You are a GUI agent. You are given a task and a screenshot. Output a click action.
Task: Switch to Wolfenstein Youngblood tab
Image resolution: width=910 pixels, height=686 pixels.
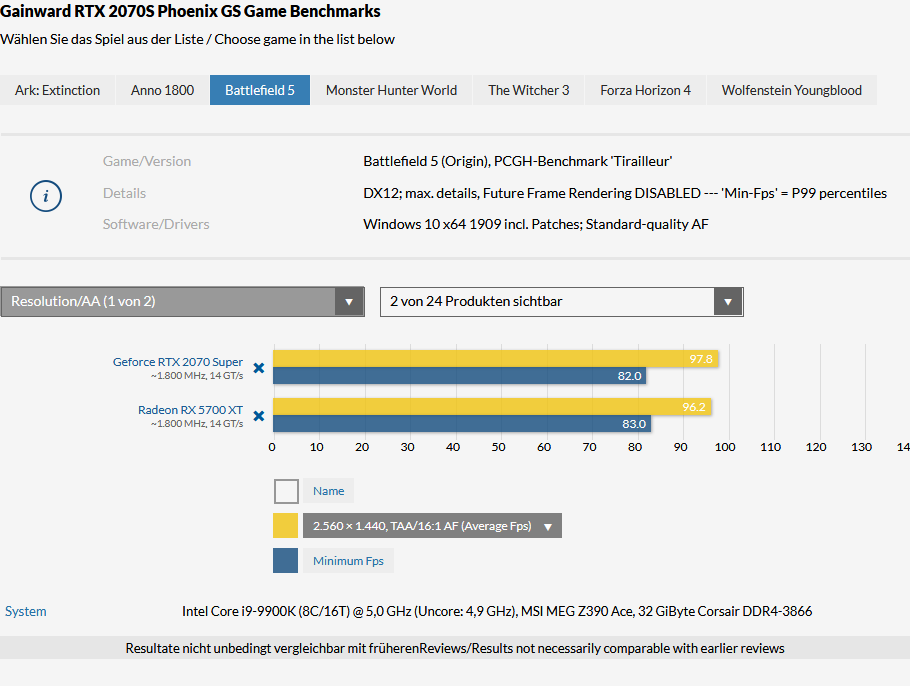tap(792, 90)
